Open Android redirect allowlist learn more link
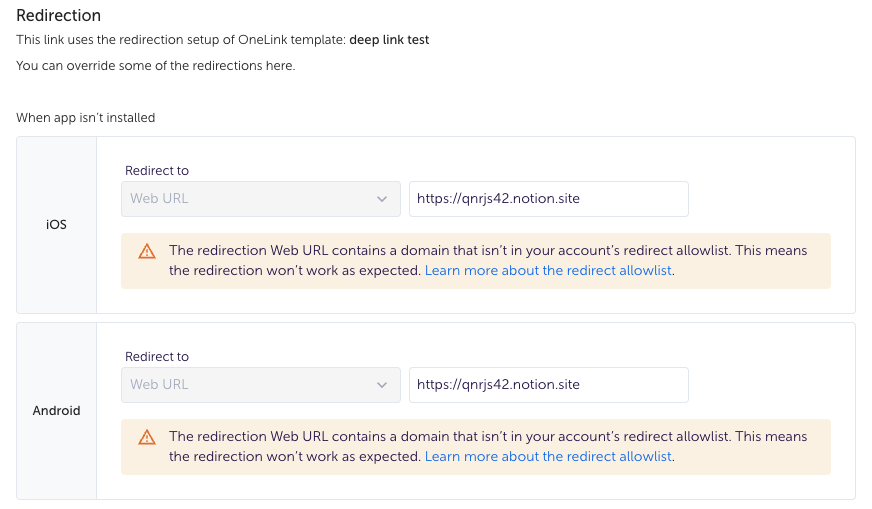Screen dimensions: 872x509 tap(548, 456)
